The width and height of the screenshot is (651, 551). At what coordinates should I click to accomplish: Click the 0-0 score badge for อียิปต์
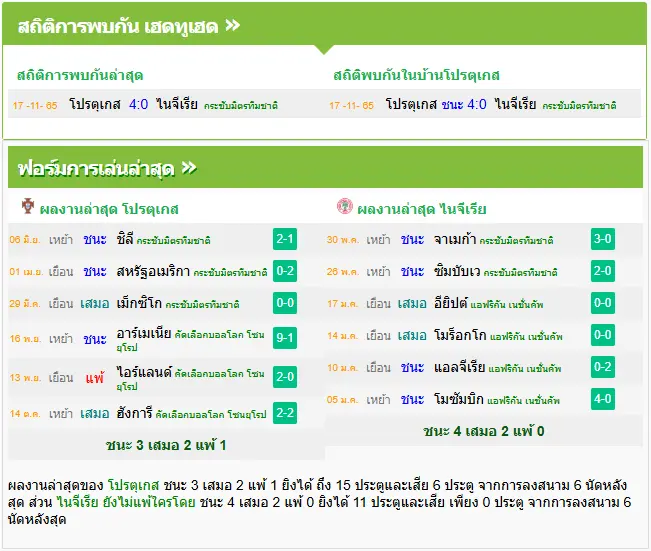(602, 303)
